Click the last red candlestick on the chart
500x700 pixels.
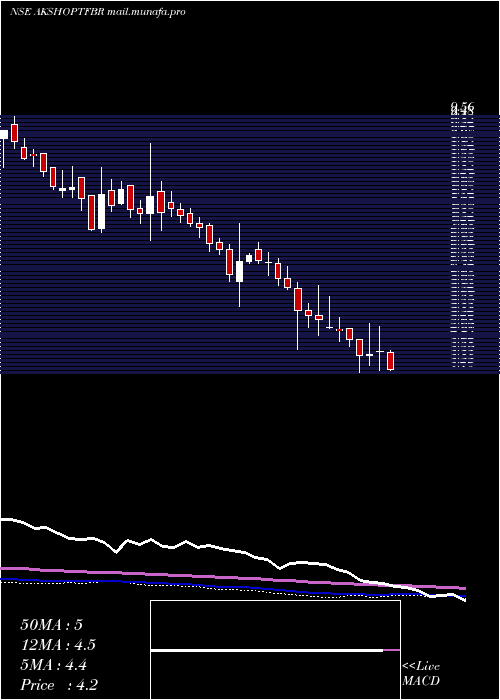point(391,361)
